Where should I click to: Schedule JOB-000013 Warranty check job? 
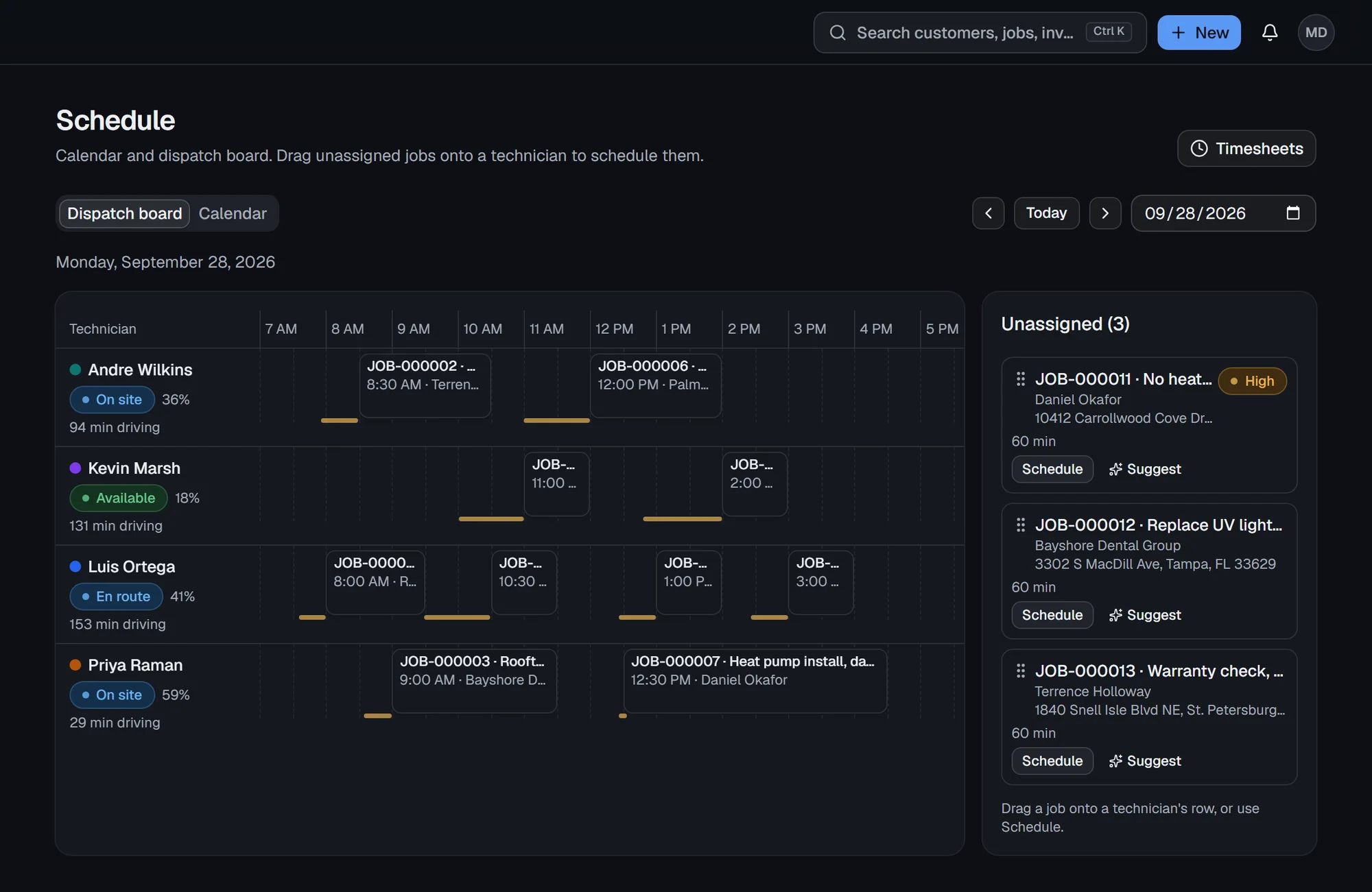click(x=1052, y=761)
